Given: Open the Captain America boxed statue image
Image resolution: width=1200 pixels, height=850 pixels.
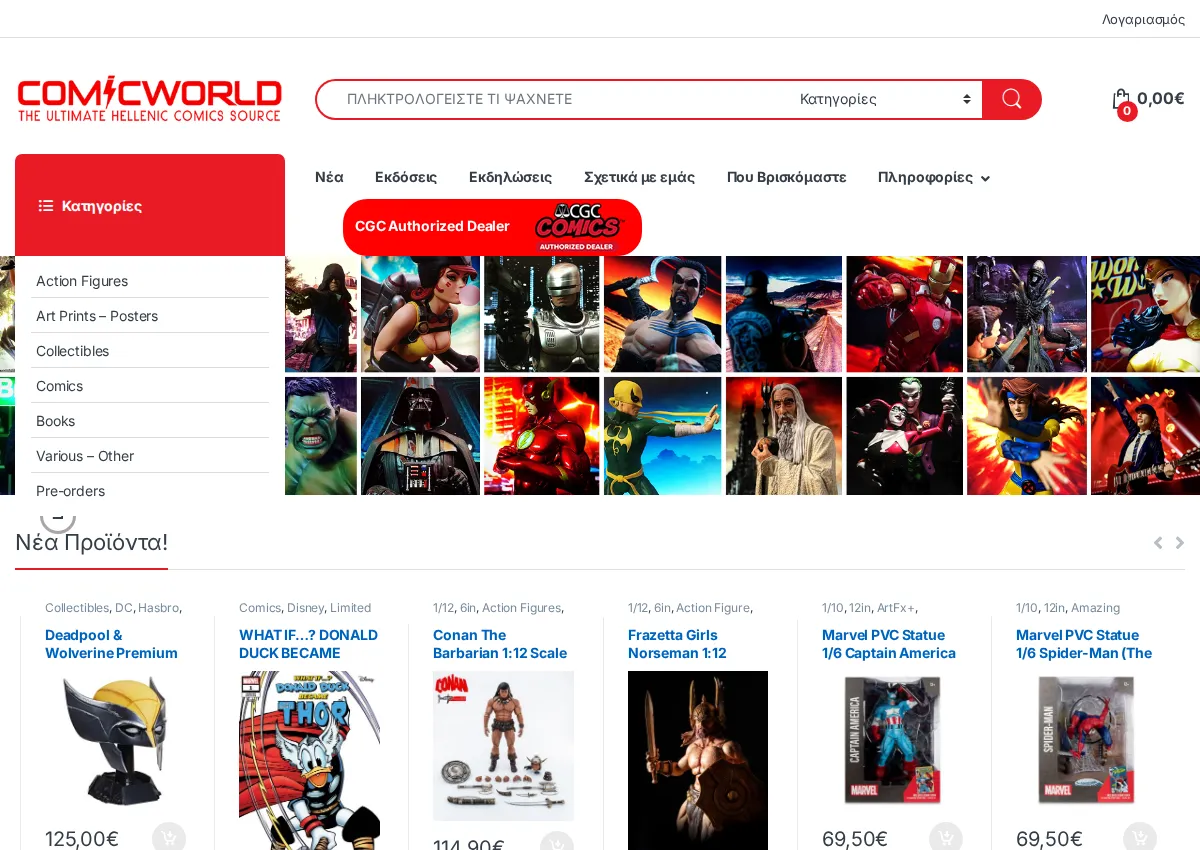Looking at the screenshot, I should (892, 741).
